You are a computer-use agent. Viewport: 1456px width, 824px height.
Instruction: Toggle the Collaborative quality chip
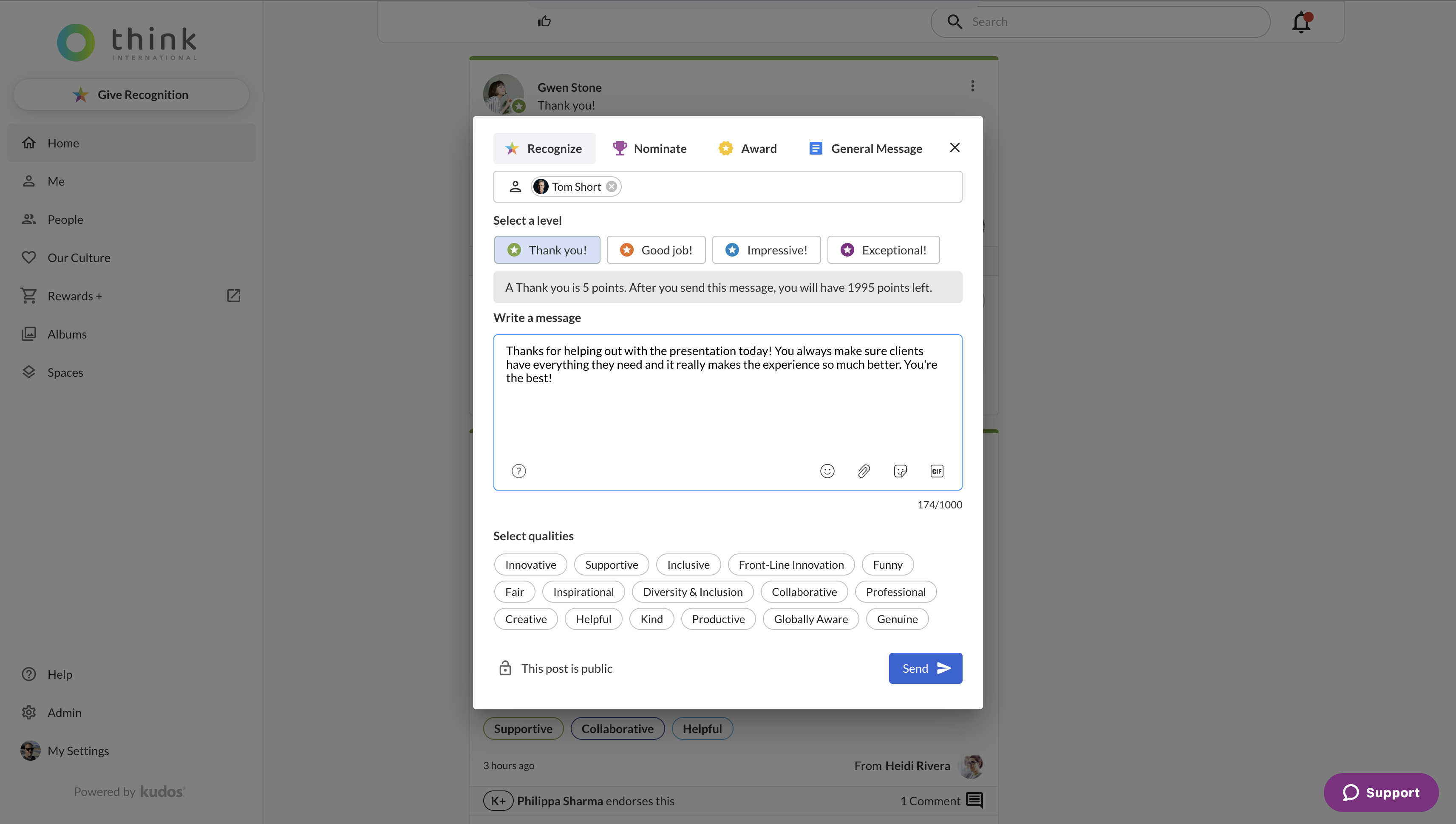(804, 592)
